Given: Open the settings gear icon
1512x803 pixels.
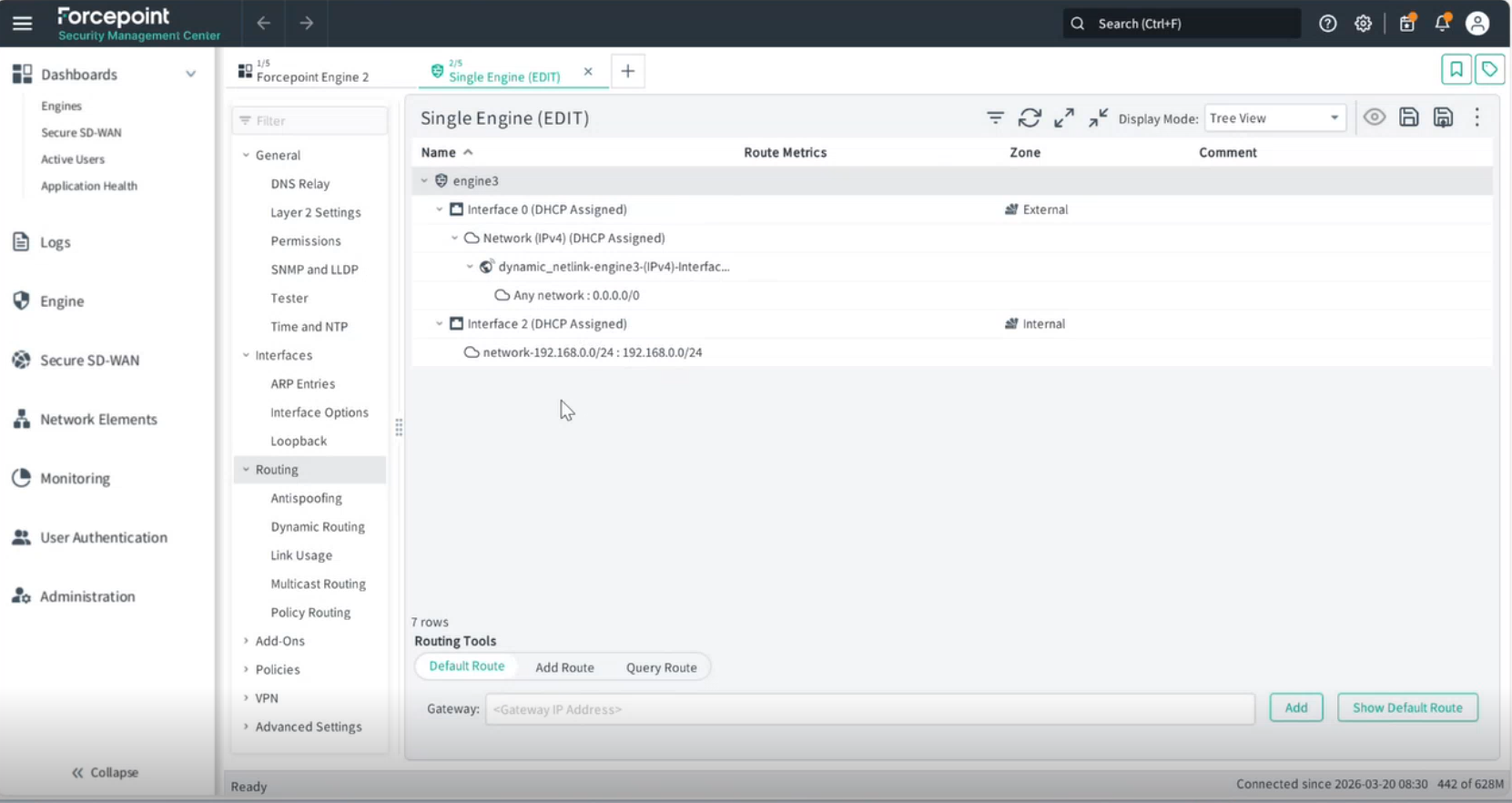Looking at the screenshot, I should 1363,24.
